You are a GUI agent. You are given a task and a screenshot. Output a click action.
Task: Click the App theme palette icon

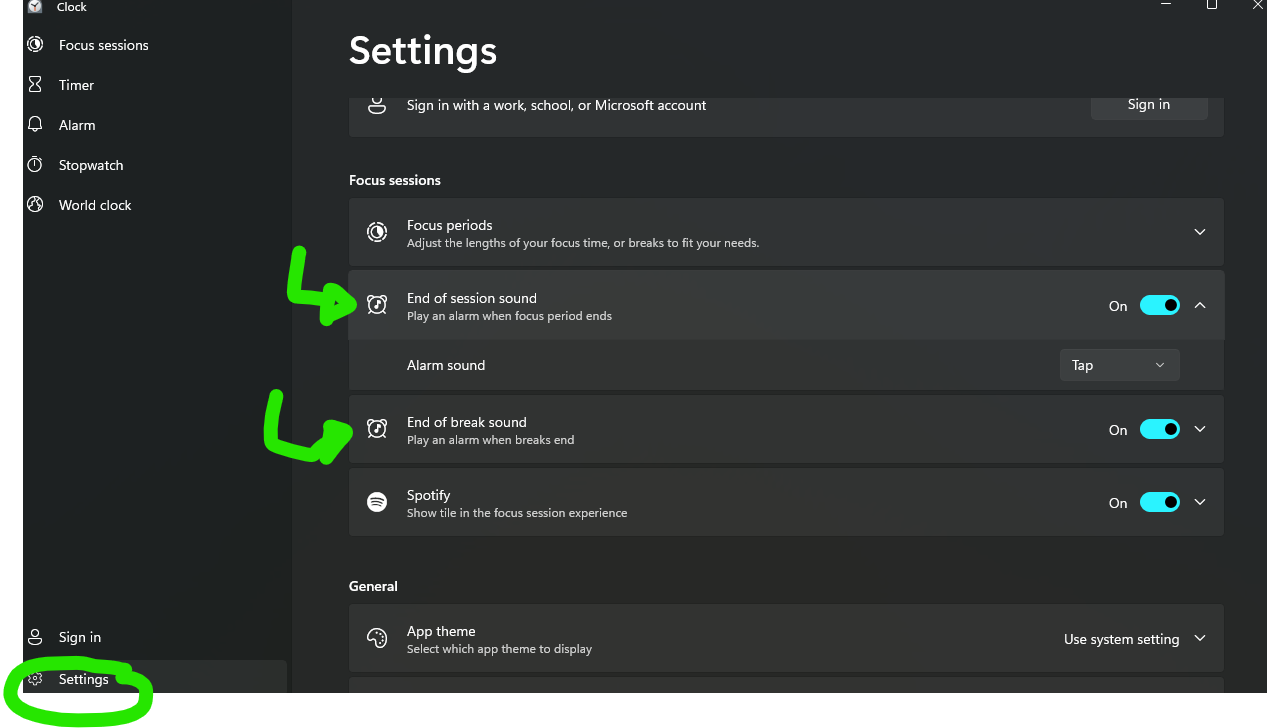[377, 638]
